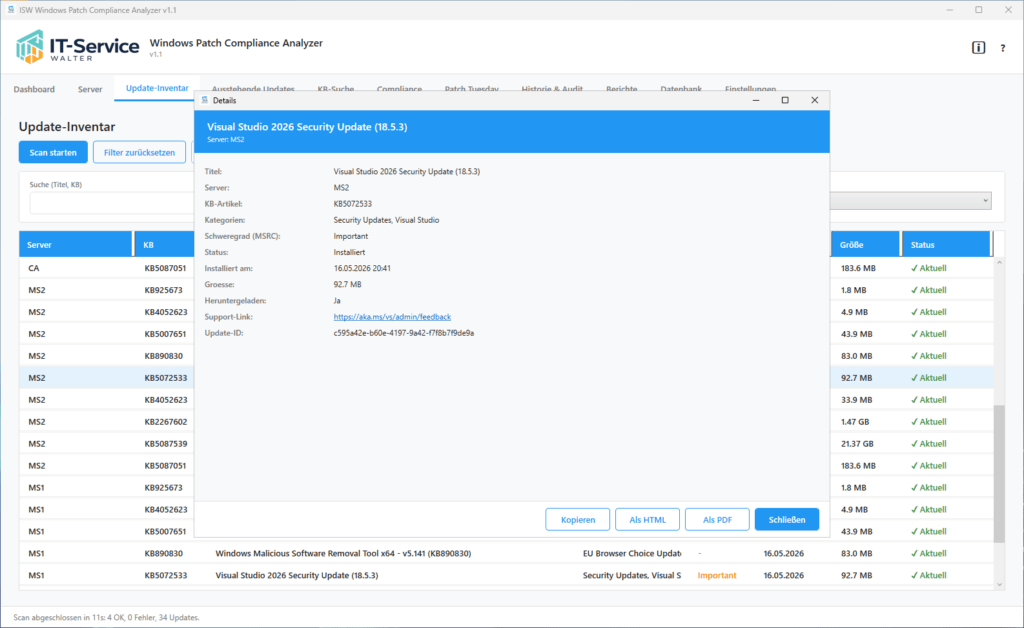This screenshot has height=628, width=1024.
Task: Switch to the Dashboard tab
Action: point(34,89)
